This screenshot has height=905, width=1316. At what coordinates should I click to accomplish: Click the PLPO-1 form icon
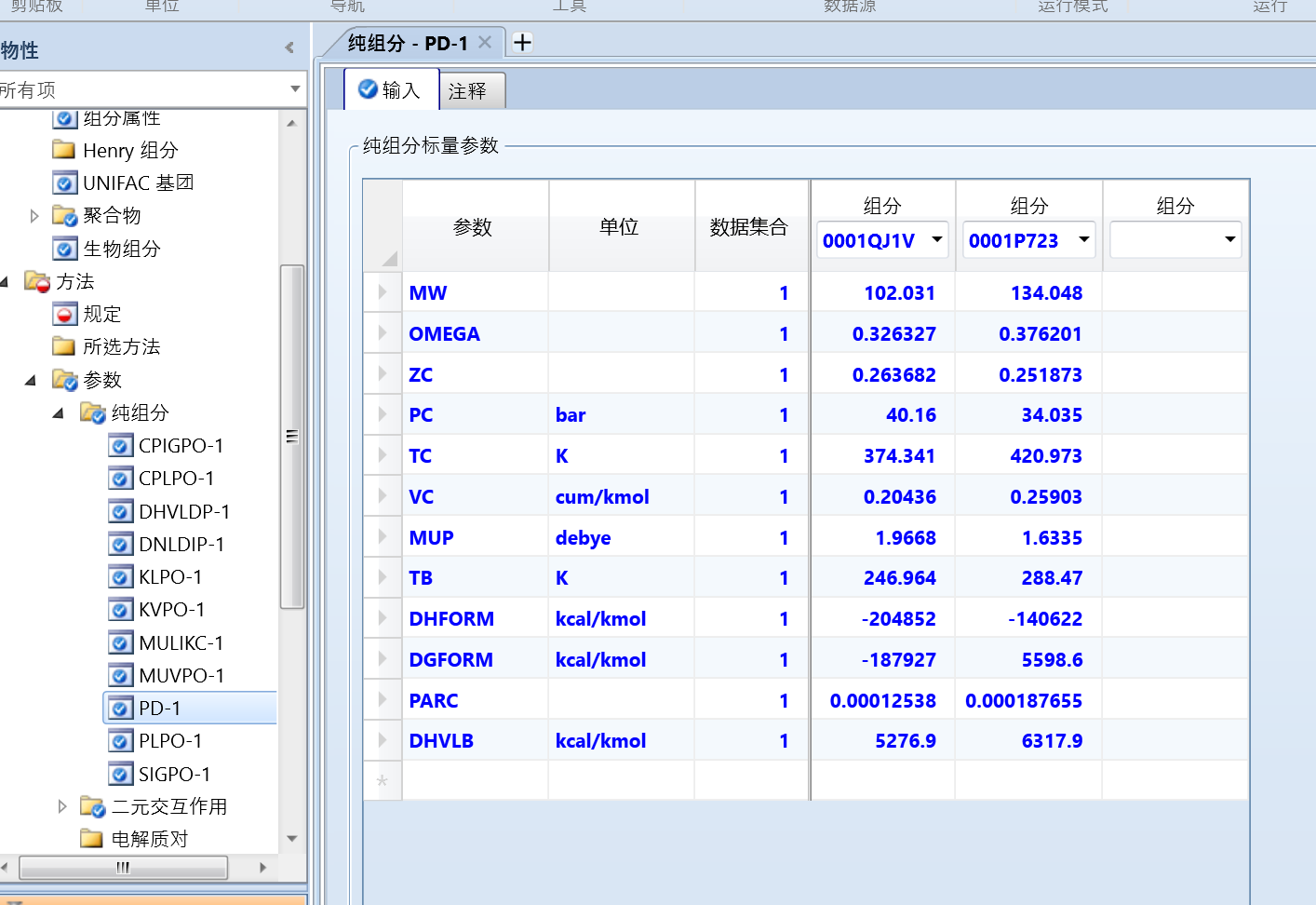point(120,741)
